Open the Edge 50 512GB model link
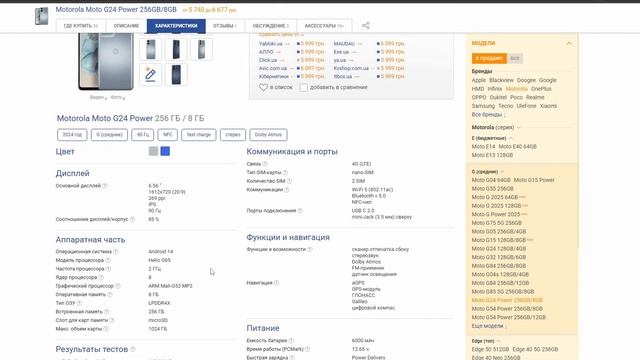 tap(490, 349)
